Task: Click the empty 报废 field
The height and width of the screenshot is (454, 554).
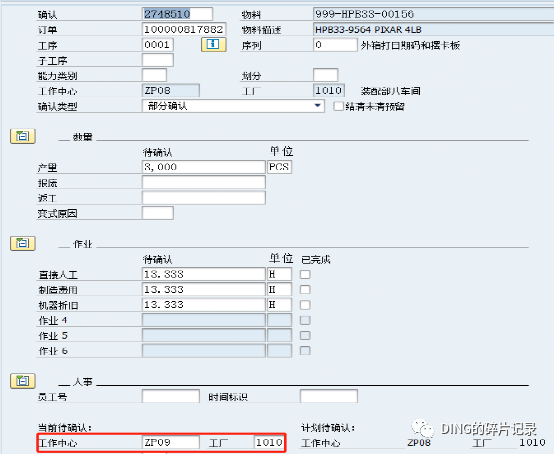Action: point(204,182)
